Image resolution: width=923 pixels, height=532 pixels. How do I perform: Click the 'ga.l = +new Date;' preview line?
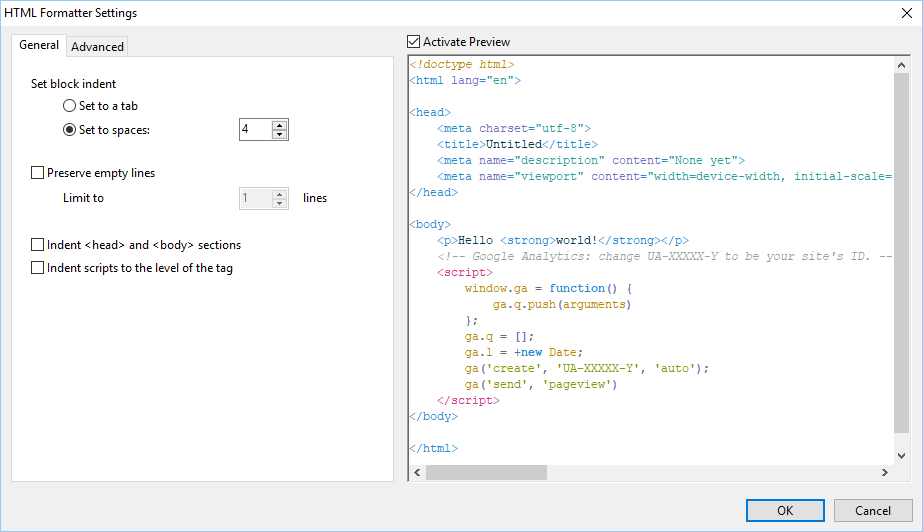(x=524, y=353)
